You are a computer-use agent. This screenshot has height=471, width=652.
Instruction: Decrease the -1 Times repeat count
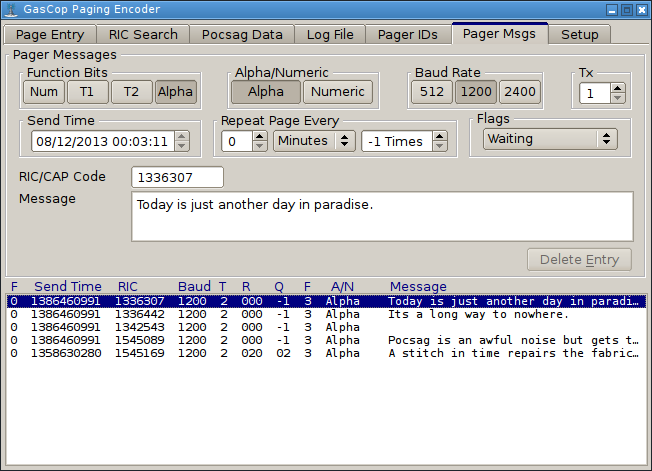(x=440, y=146)
